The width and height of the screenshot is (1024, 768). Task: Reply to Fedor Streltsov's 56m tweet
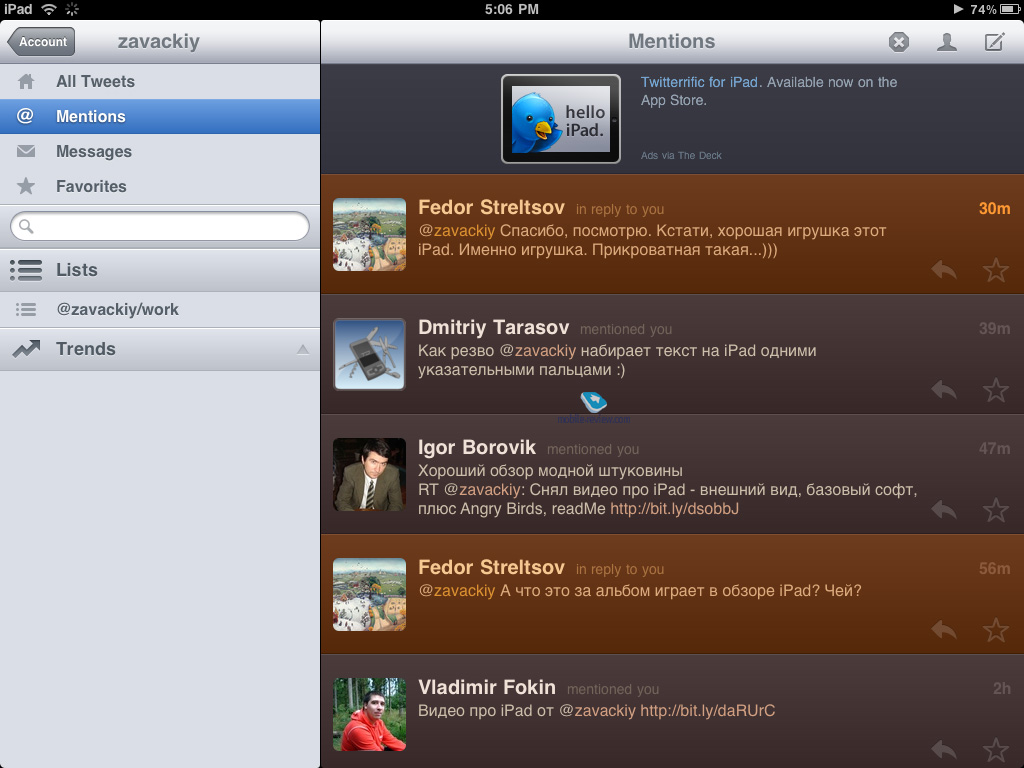(x=944, y=630)
